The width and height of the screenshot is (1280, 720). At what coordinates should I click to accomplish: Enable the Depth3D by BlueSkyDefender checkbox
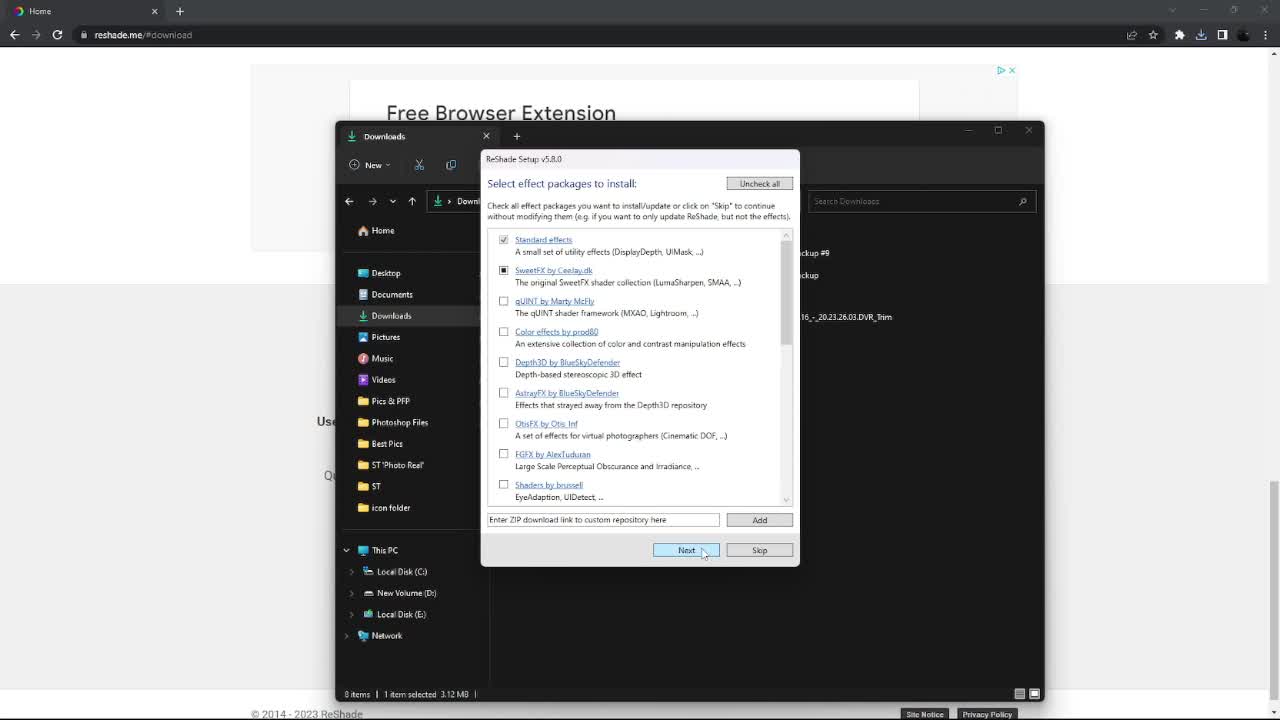click(504, 362)
